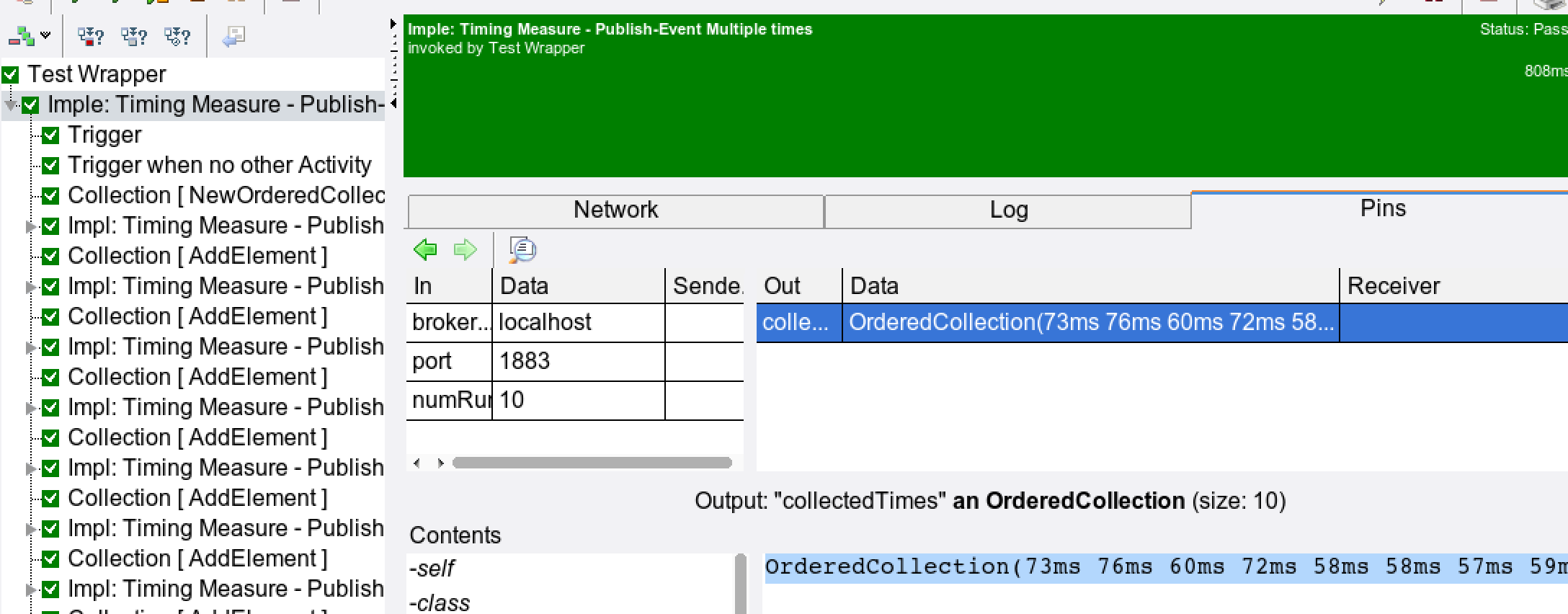Open dropdown arrow next to tree filter icon
This screenshot has height=614, width=1568.
pyautogui.click(x=46, y=35)
